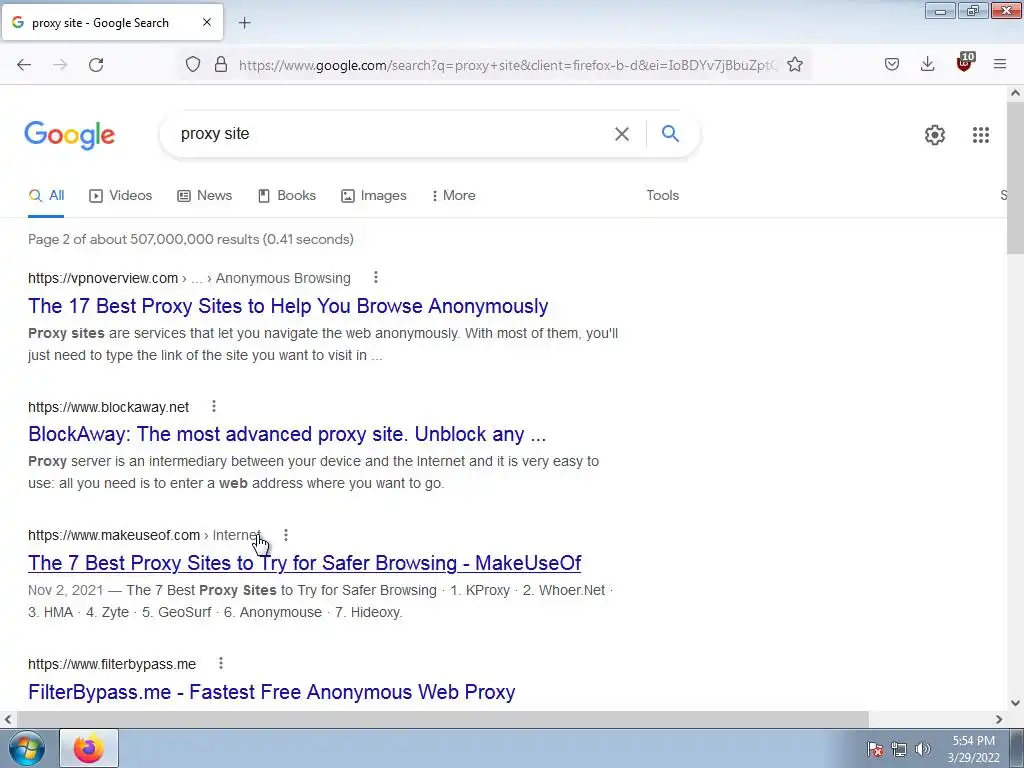
Task: Open Google quick settings gear
Action: 935,135
